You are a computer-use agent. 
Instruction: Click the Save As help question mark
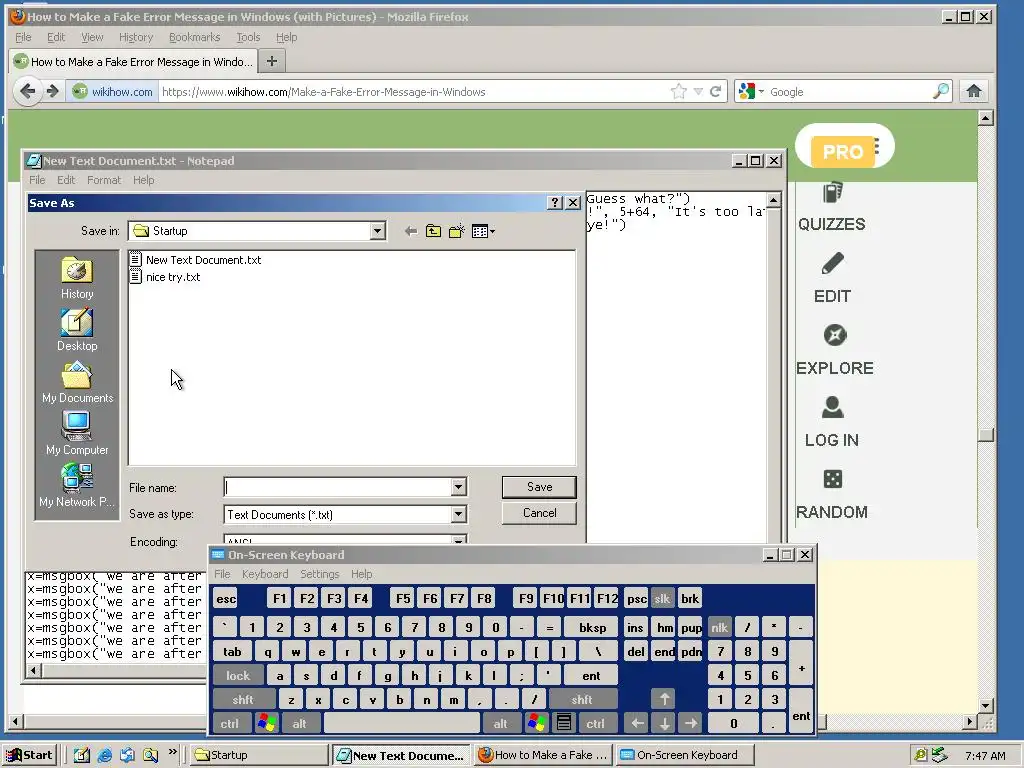click(x=554, y=203)
